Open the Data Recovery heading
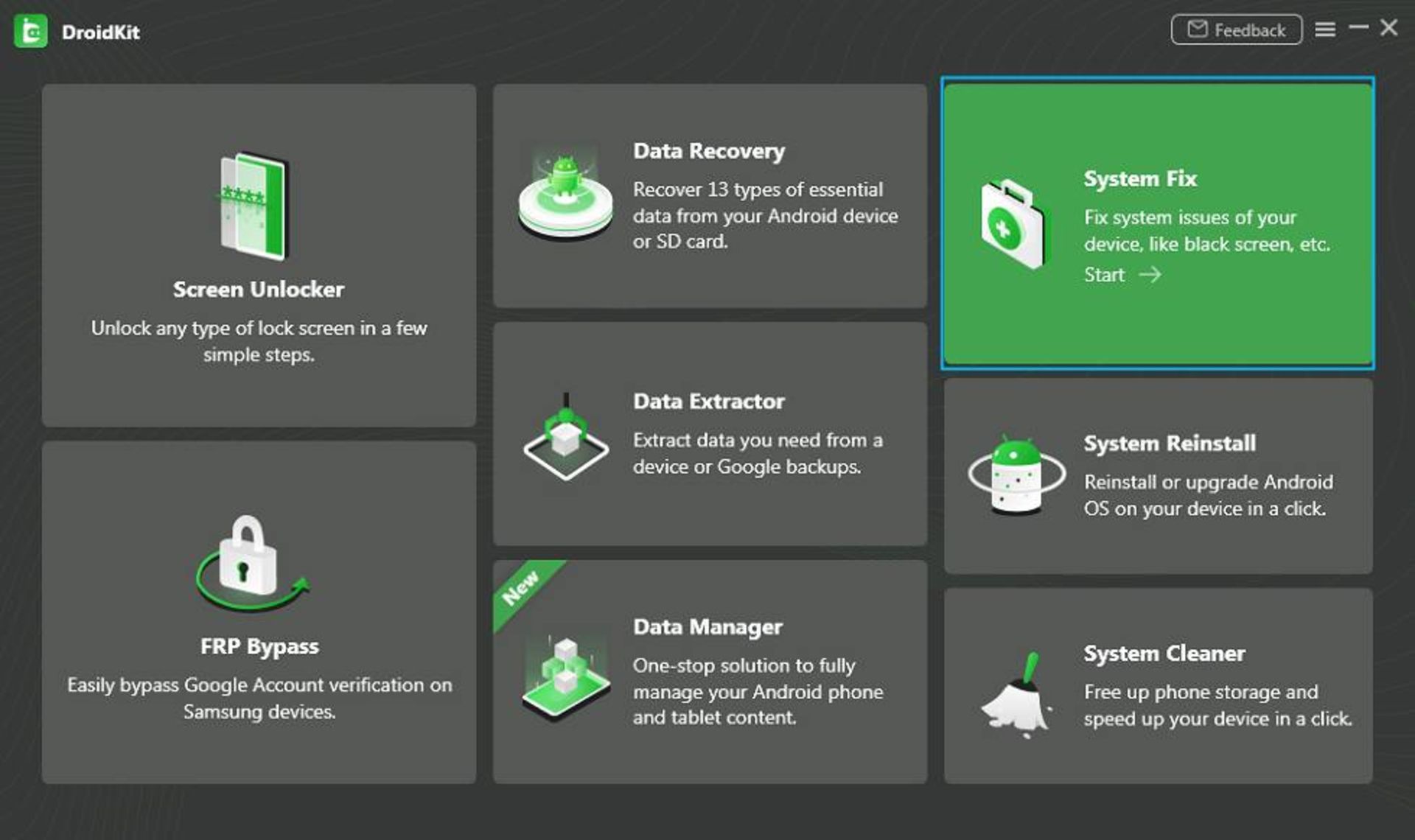Screen dimensions: 1415x840 (x=709, y=151)
